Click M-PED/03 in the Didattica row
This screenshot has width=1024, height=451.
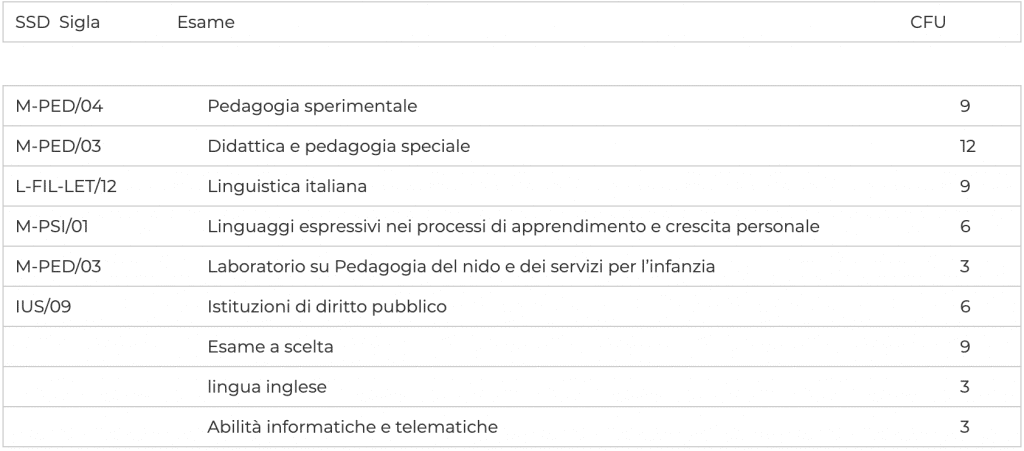click(x=59, y=146)
